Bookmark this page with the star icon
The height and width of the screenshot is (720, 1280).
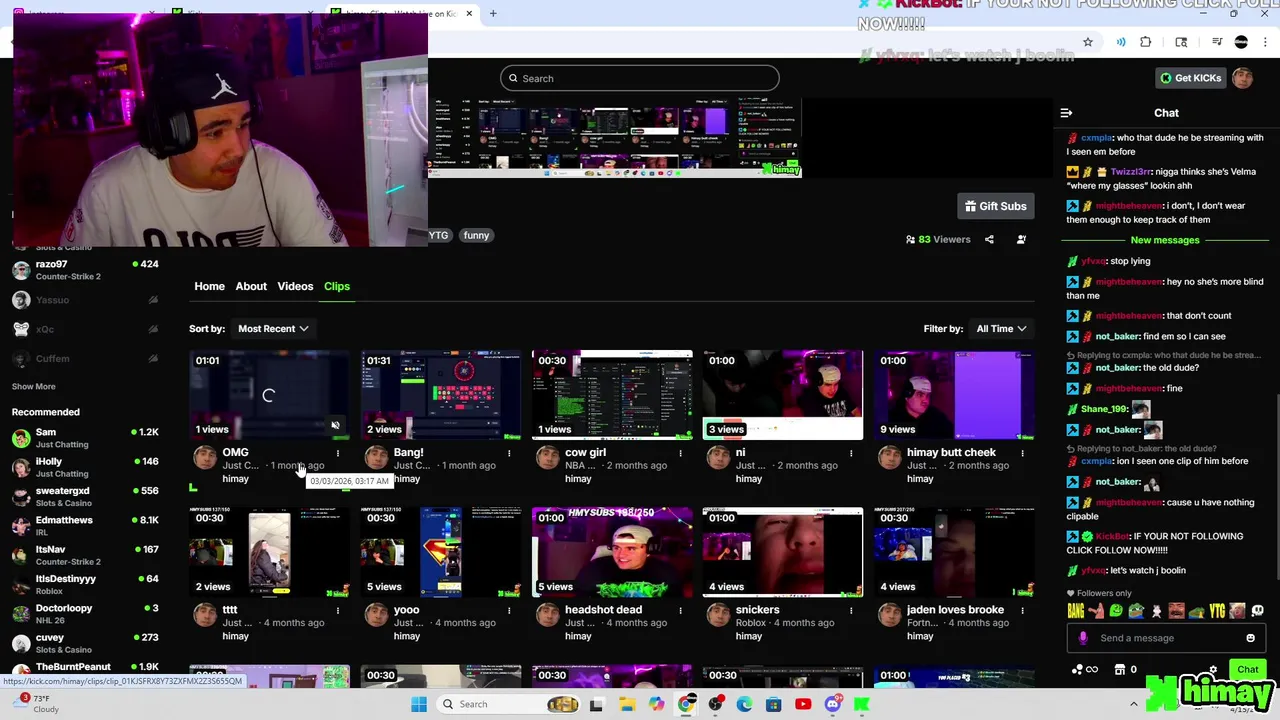click(1088, 42)
